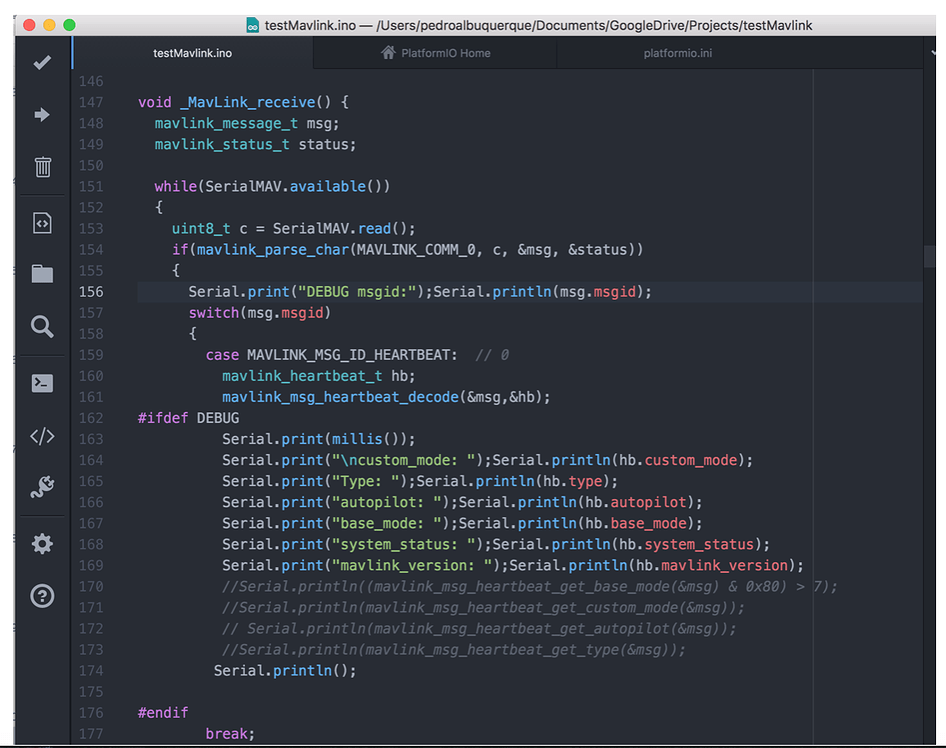Start Find in Project with the magnifier icon
946x748 pixels.
tap(41, 326)
